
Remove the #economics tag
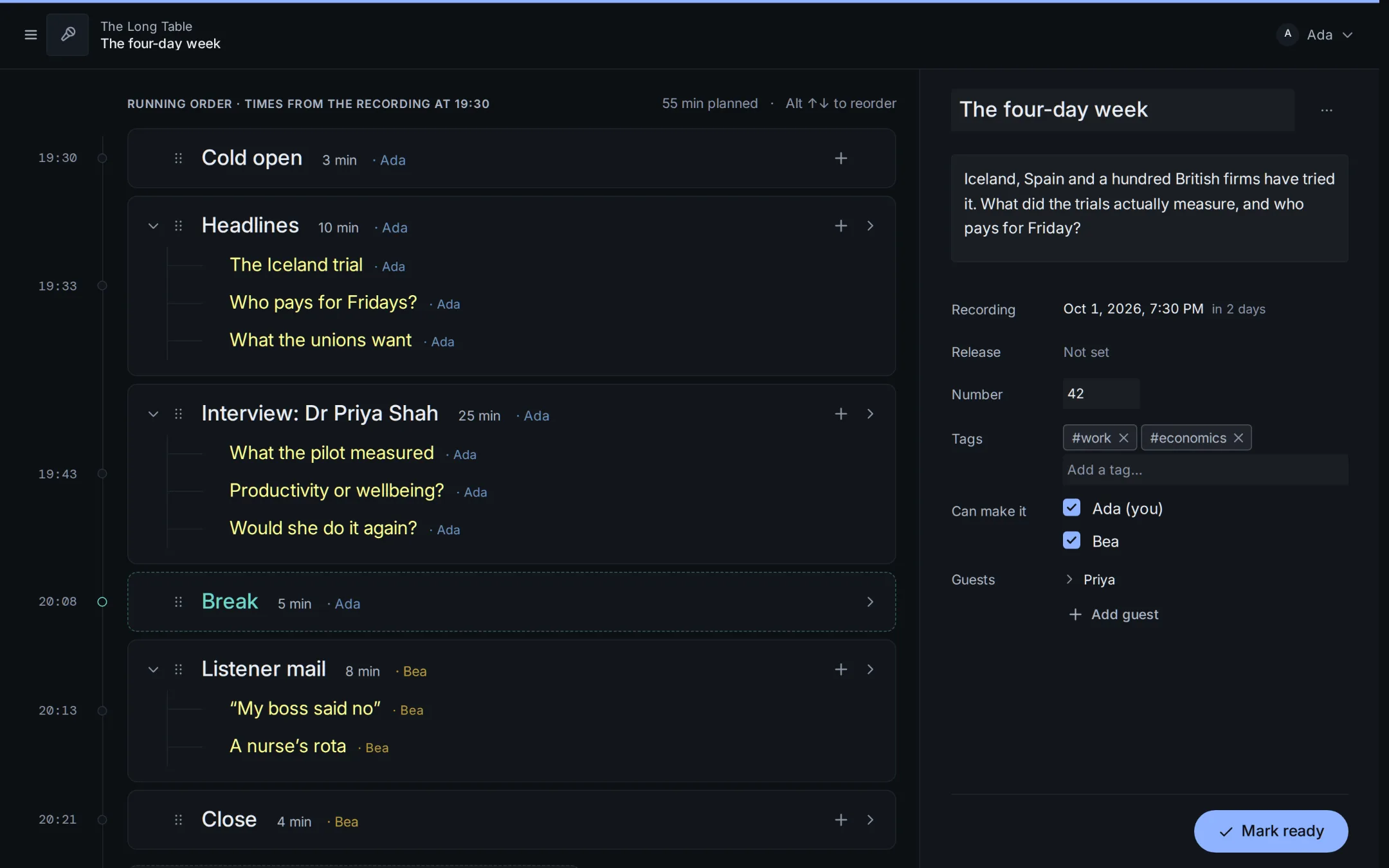[x=1238, y=438]
